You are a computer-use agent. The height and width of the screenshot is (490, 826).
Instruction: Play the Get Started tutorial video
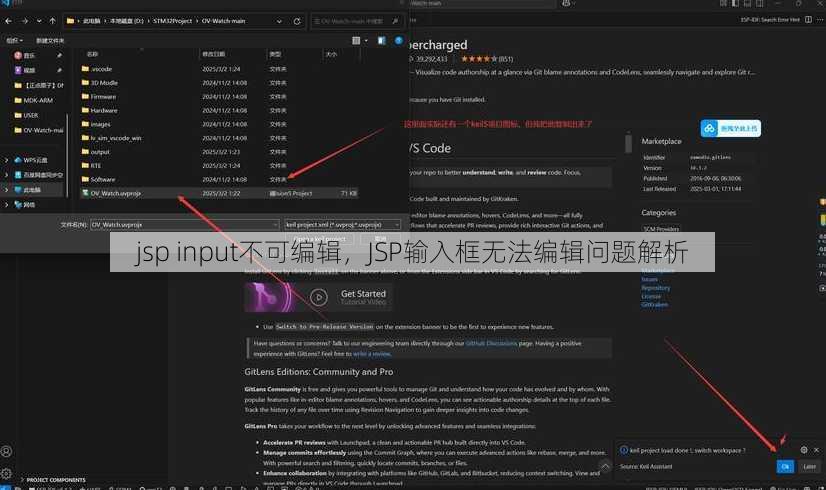318,297
